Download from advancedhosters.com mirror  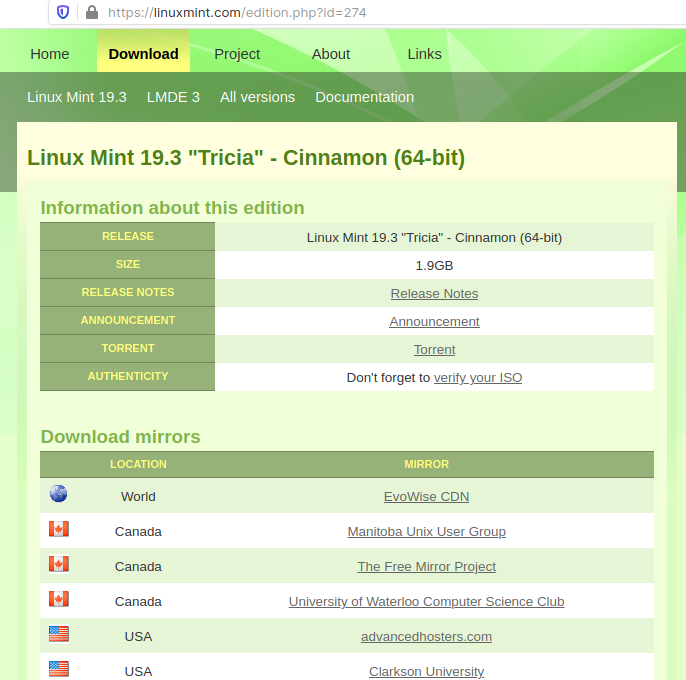[426, 636]
